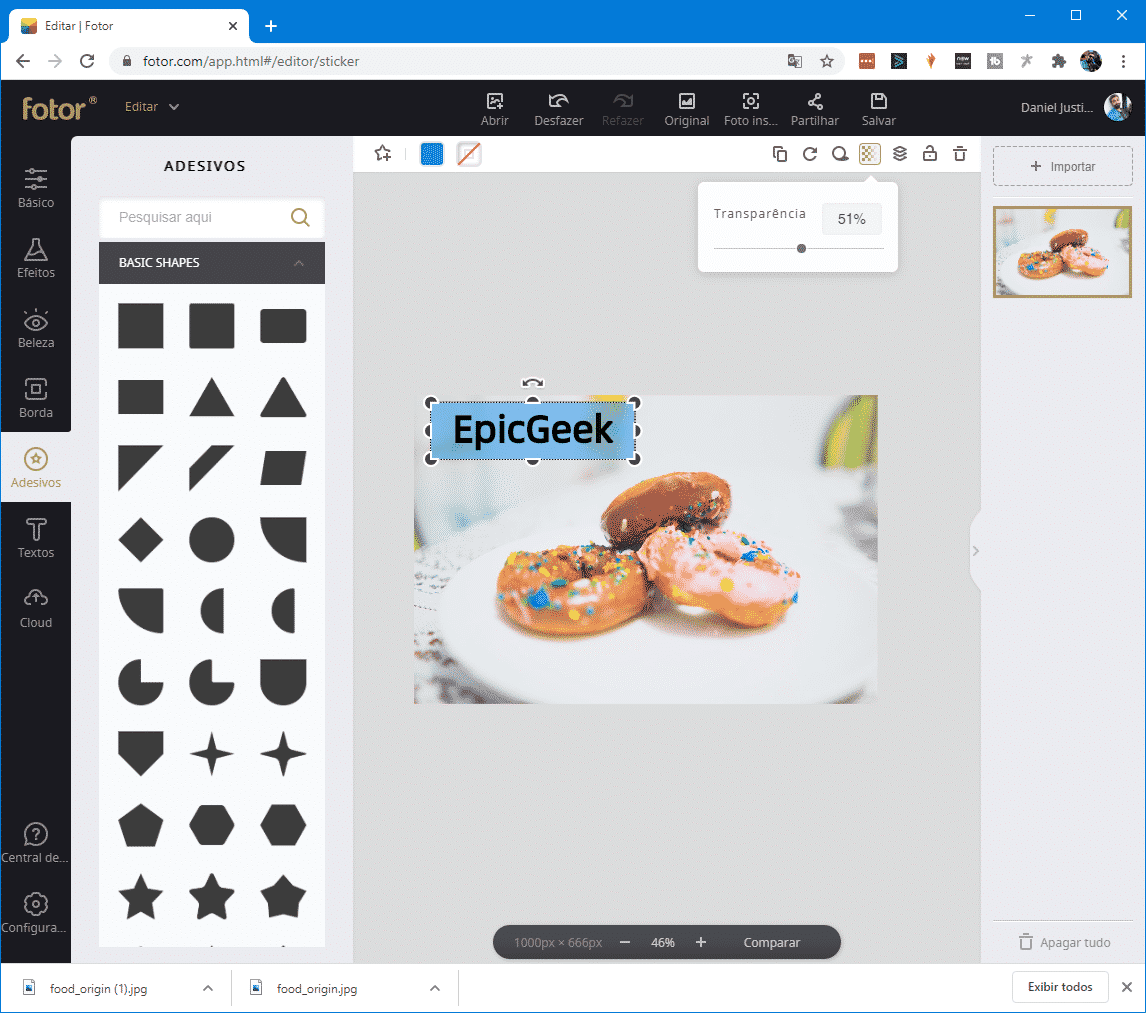This screenshot has height=1013, width=1146.
Task: Click Exibir todos in downloads bar
Action: (1060, 987)
